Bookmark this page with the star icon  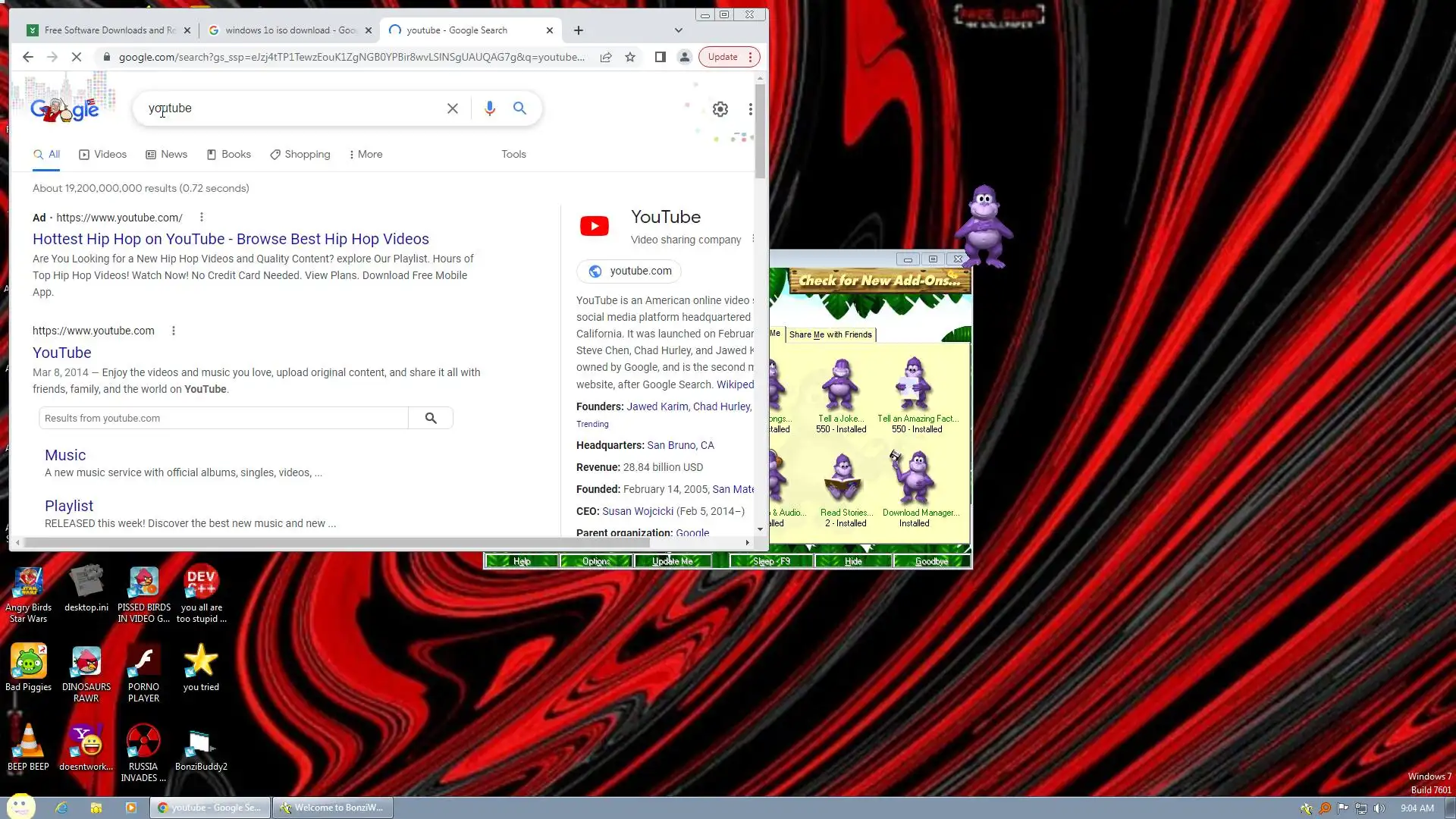pyautogui.click(x=630, y=57)
